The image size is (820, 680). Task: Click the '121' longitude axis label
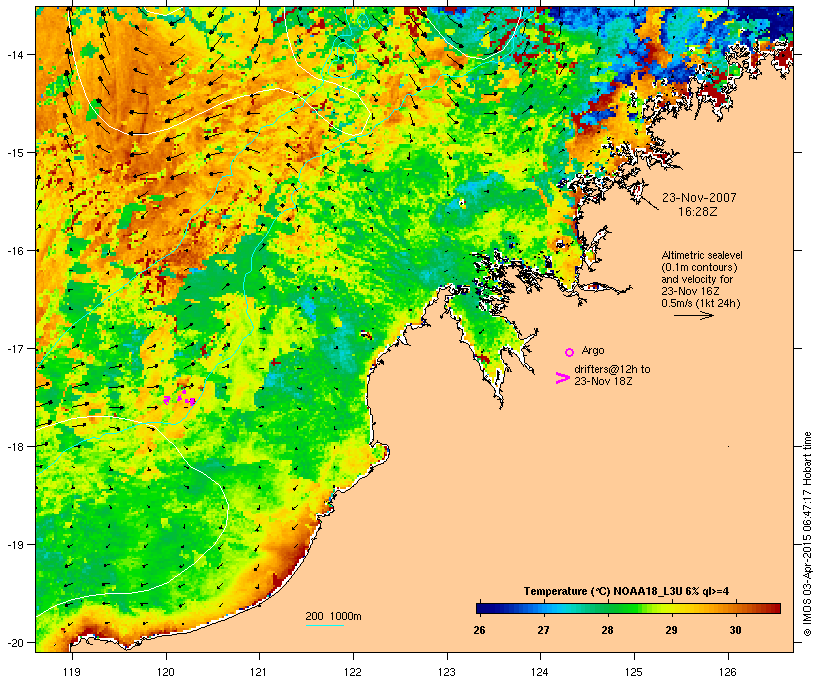[x=259, y=672]
